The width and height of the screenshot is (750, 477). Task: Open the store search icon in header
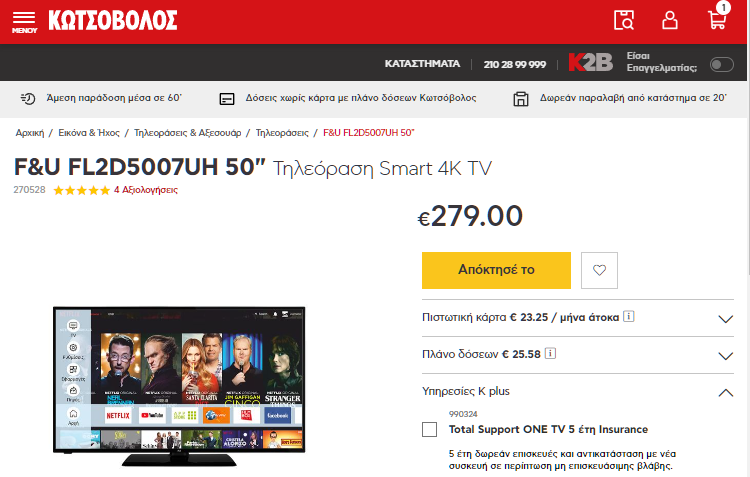624,20
